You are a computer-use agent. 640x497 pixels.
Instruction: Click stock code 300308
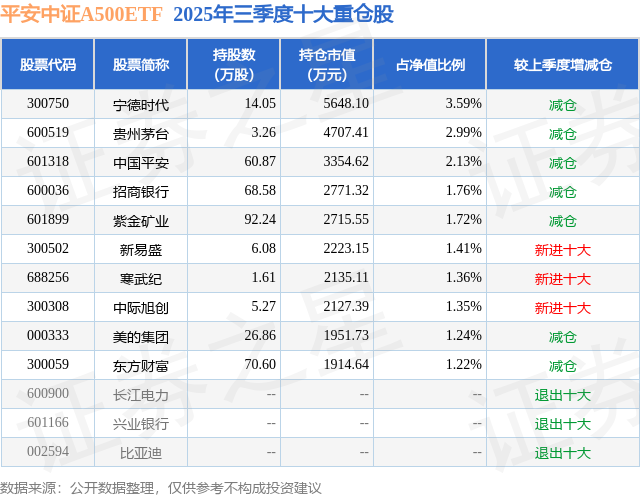coord(48,306)
